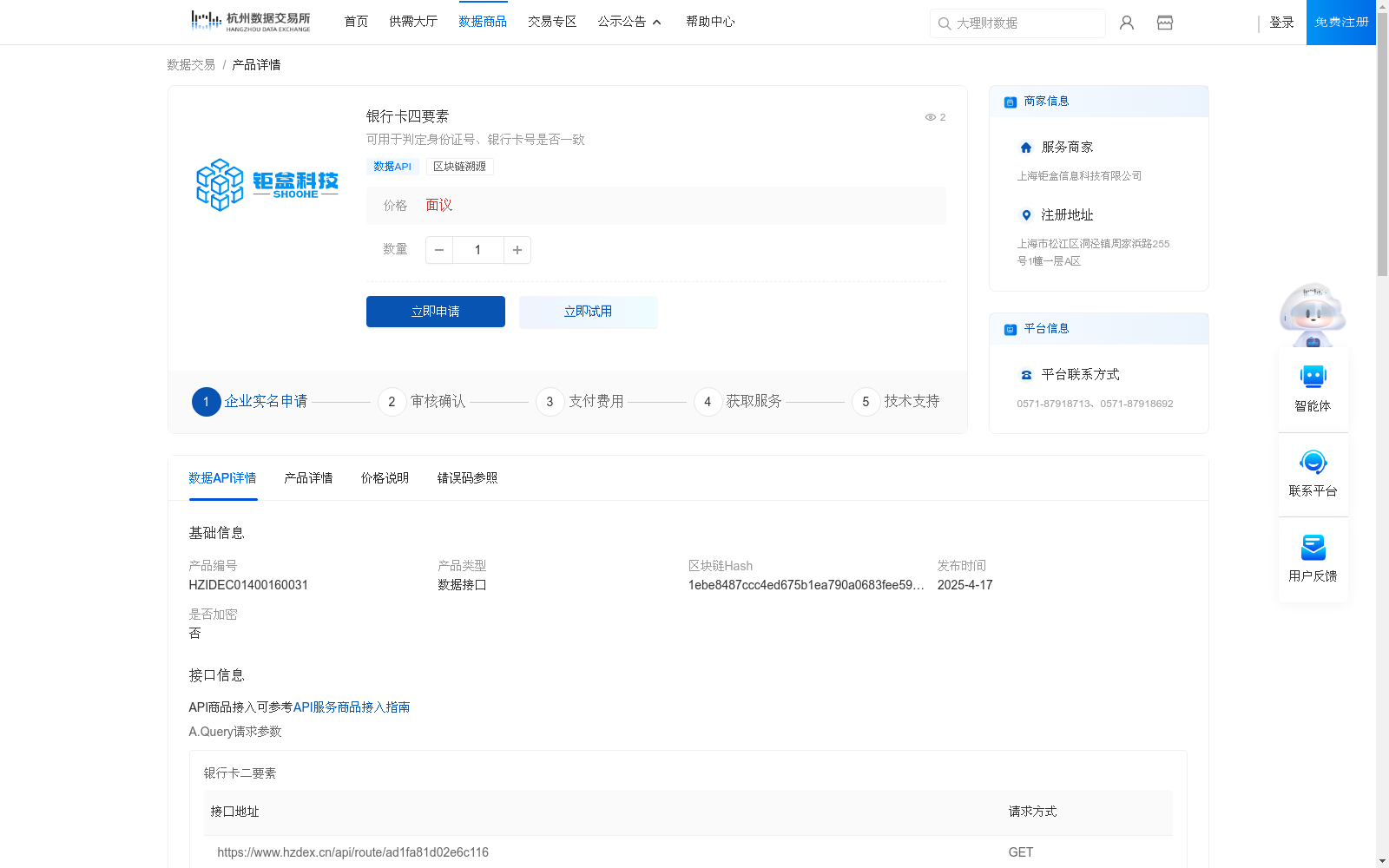Open API服务商品接入指南 link
The image size is (1389, 868).
(x=352, y=707)
